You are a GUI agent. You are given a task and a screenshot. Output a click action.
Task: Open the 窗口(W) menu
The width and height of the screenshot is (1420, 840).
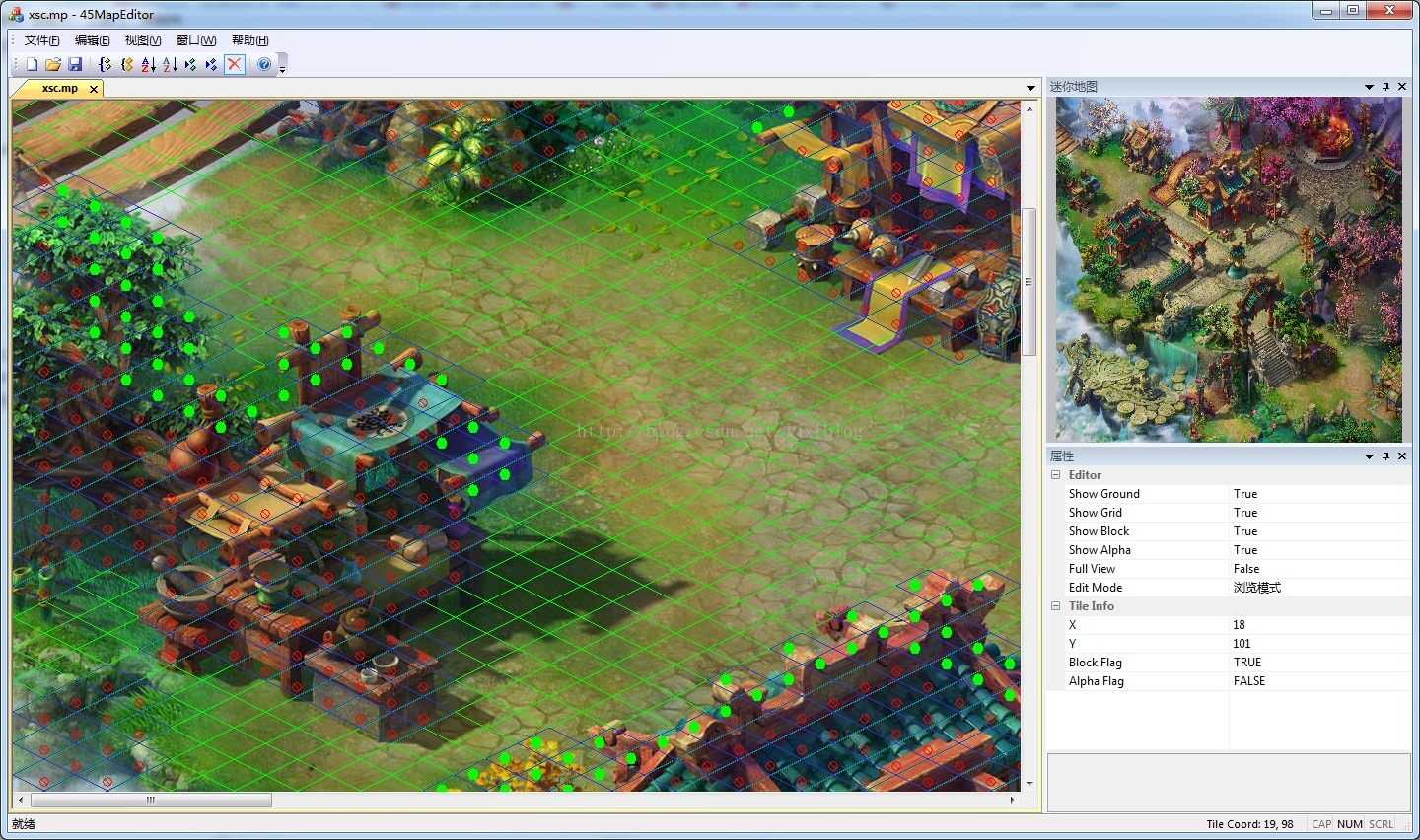point(196,40)
